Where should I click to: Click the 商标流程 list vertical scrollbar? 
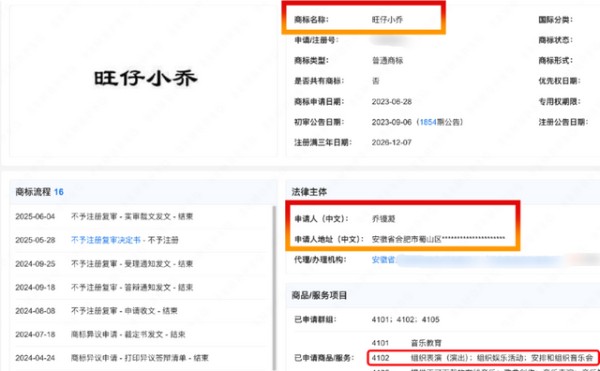[x=274, y=288]
